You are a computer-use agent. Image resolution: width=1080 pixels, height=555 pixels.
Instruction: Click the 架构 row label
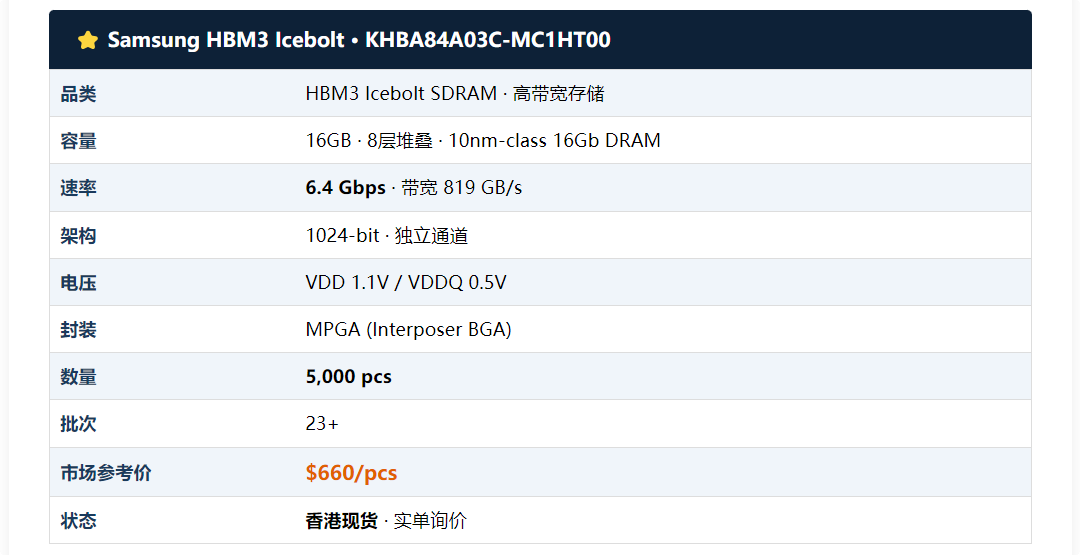click(x=79, y=235)
